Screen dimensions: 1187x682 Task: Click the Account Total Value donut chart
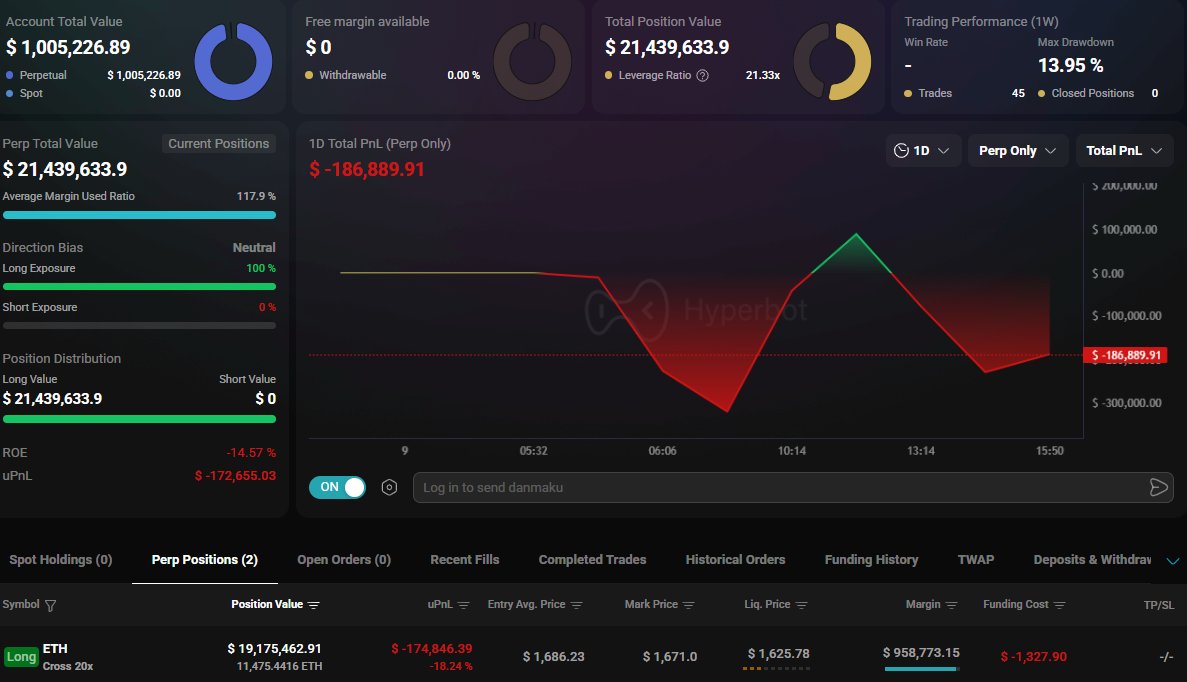tap(233, 61)
